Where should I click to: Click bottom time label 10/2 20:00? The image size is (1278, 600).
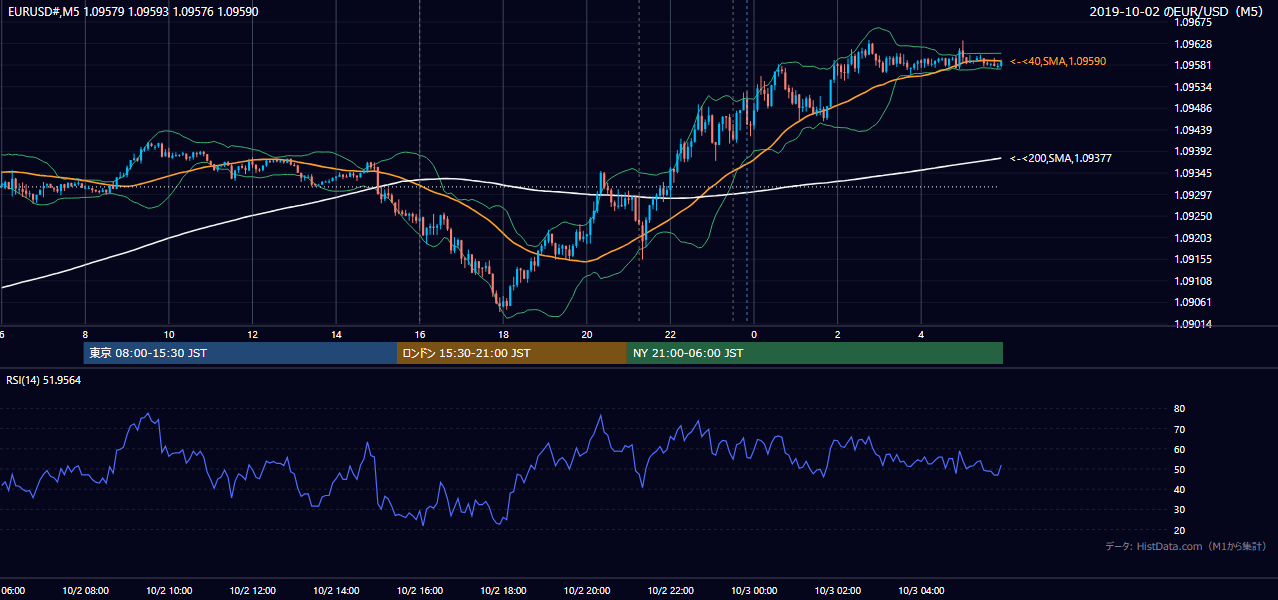coord(587,591)
